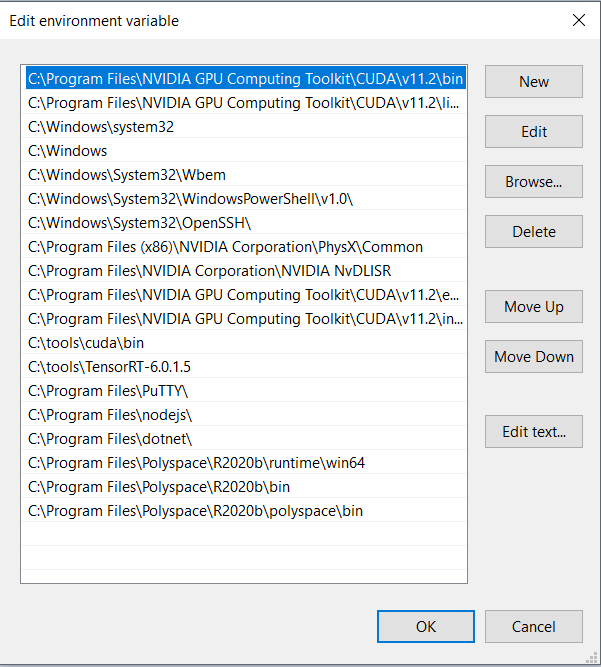Move the selected entry up
The width and height of the screenshot is (601, 667).
click(533, 307)
